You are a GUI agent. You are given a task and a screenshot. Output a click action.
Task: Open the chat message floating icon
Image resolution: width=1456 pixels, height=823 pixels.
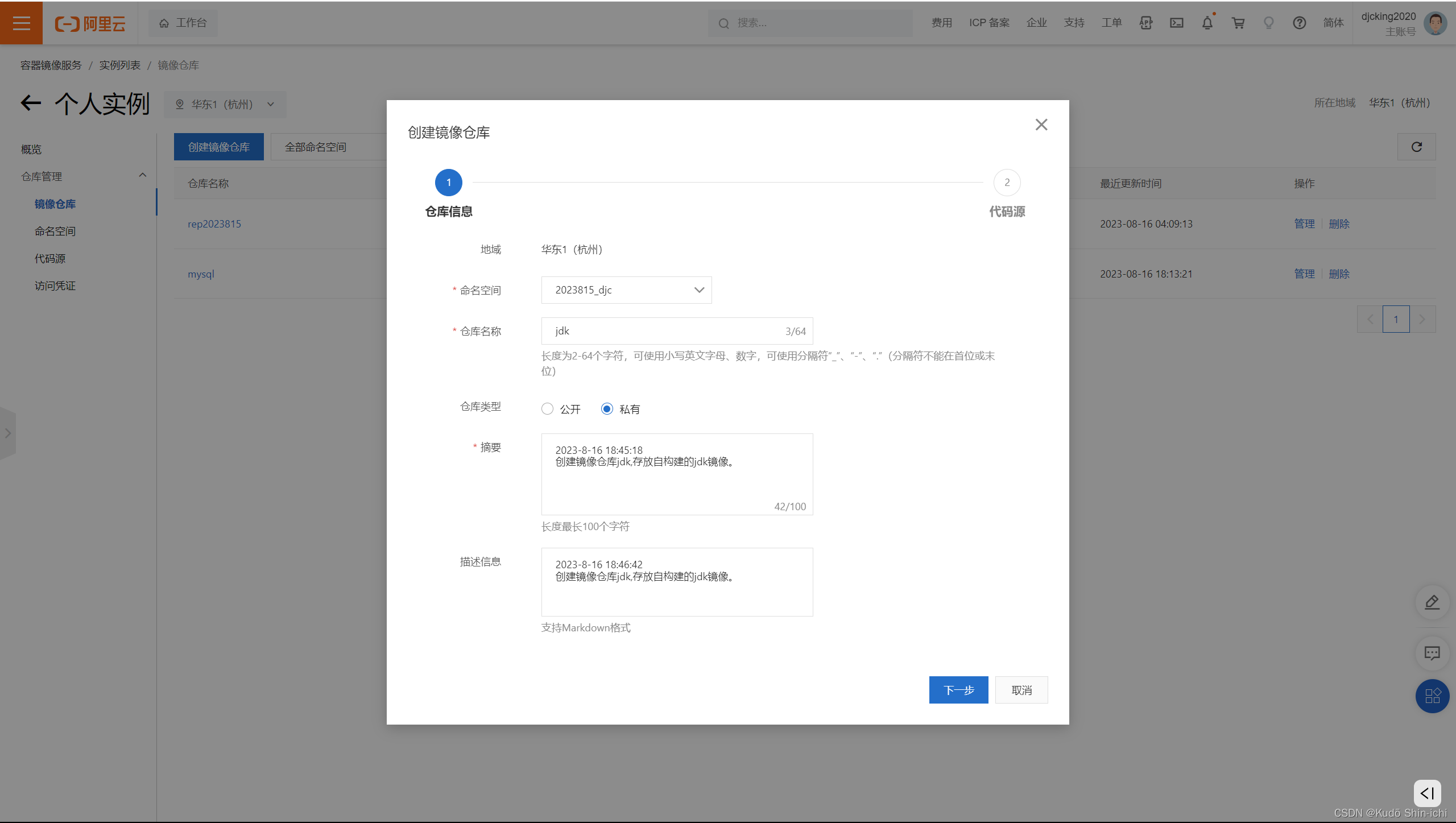1432,652
